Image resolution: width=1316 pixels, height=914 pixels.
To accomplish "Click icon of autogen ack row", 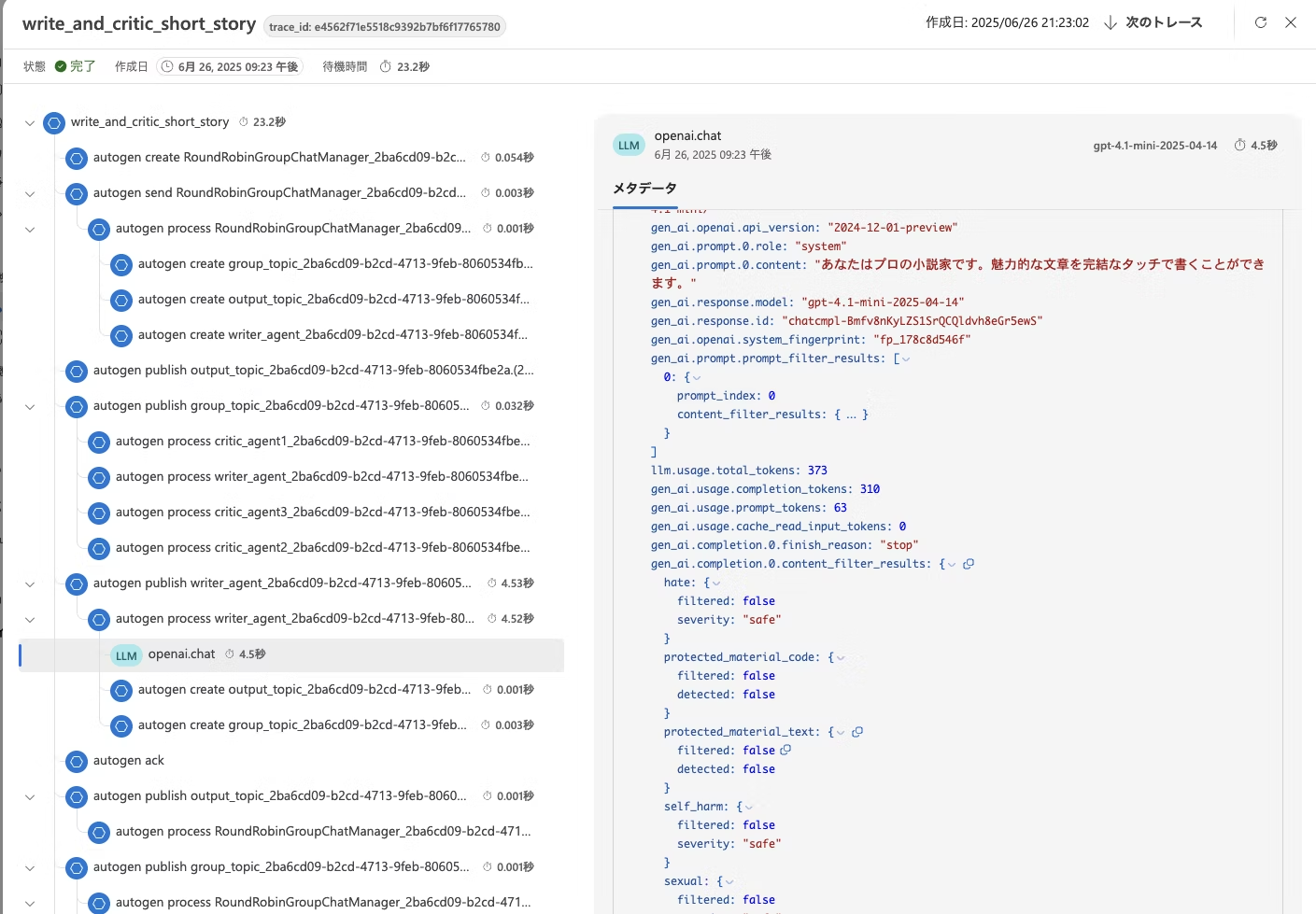I will click(x=77, y=761).
